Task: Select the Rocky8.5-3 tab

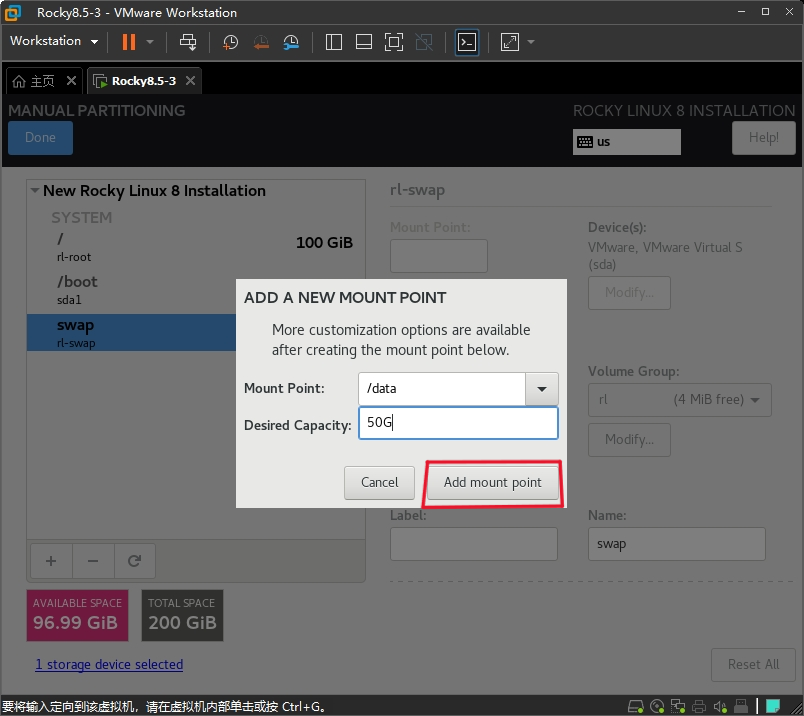Action: 135,81
